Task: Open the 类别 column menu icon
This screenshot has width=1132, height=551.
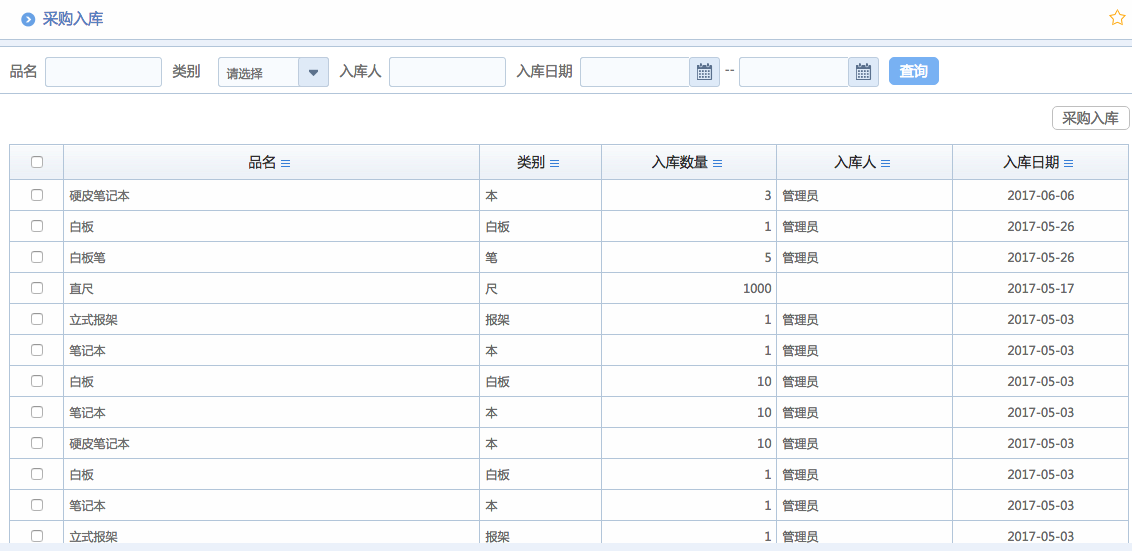Action: point(554,163)
